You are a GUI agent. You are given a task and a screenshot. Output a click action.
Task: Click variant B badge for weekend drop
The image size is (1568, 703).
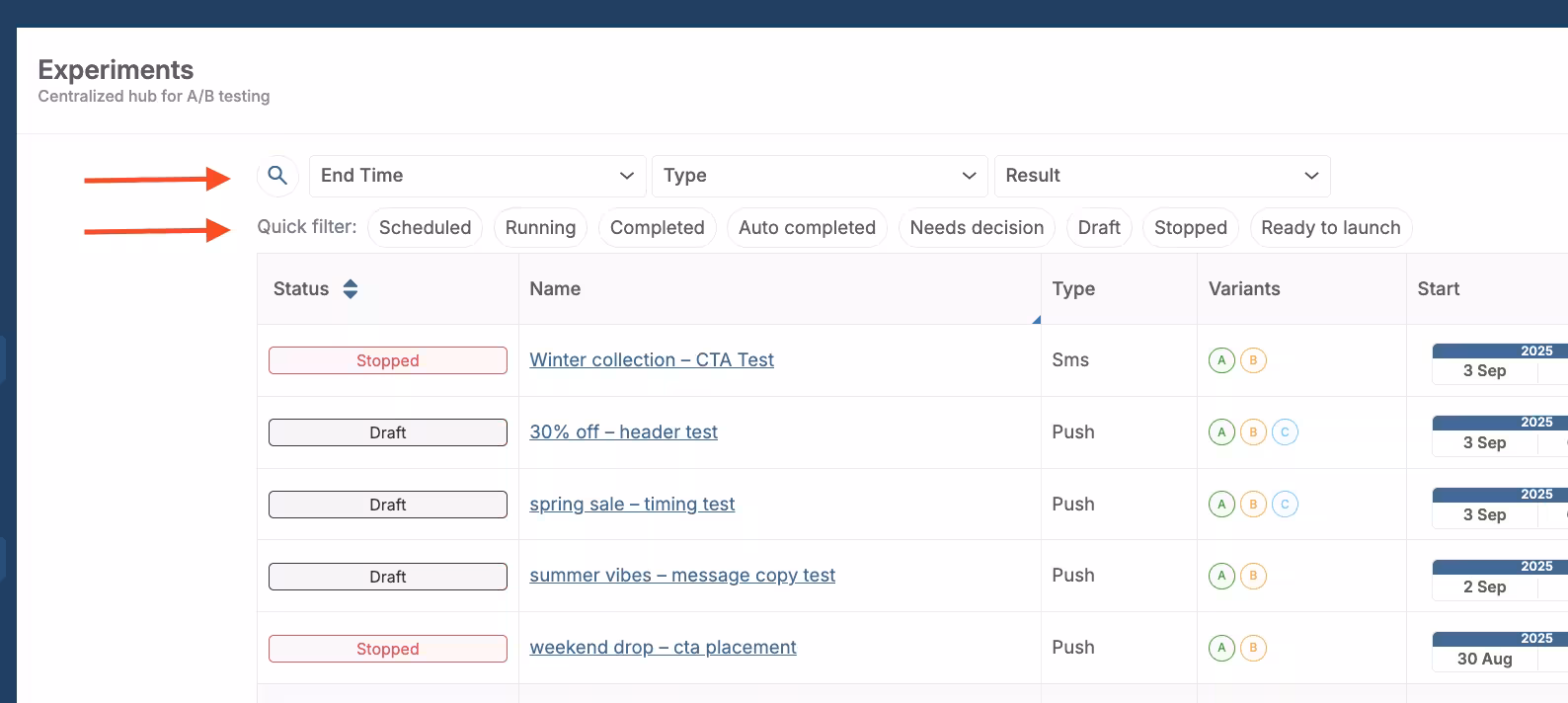(1253, 648)
